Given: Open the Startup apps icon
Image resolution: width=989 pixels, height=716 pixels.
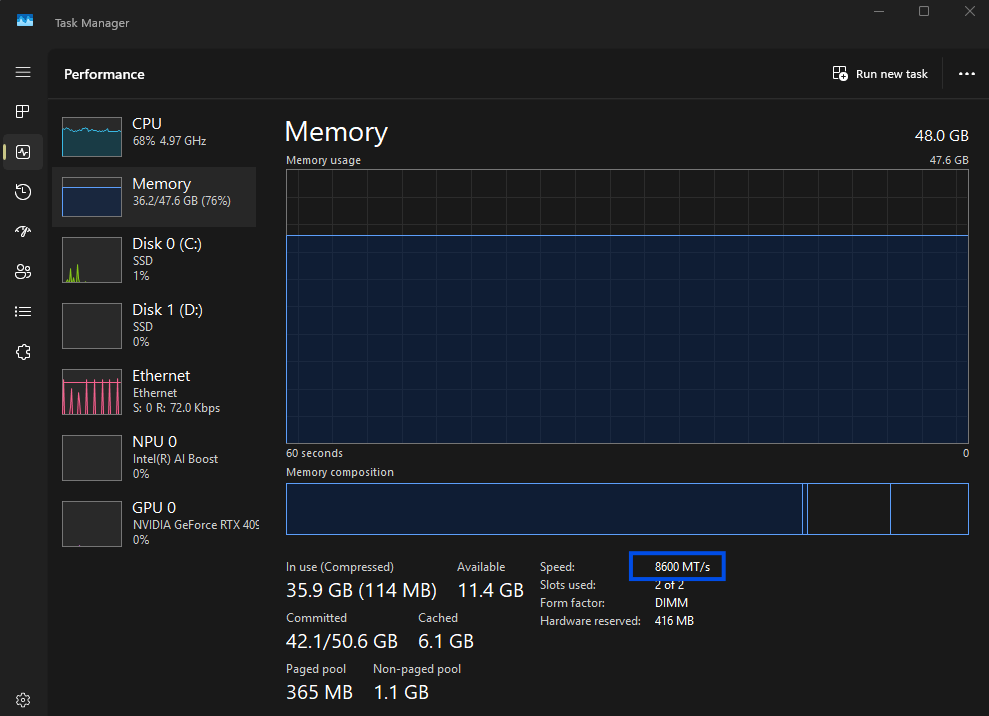Looking at the screenshot, I should (x=22, y=231).
